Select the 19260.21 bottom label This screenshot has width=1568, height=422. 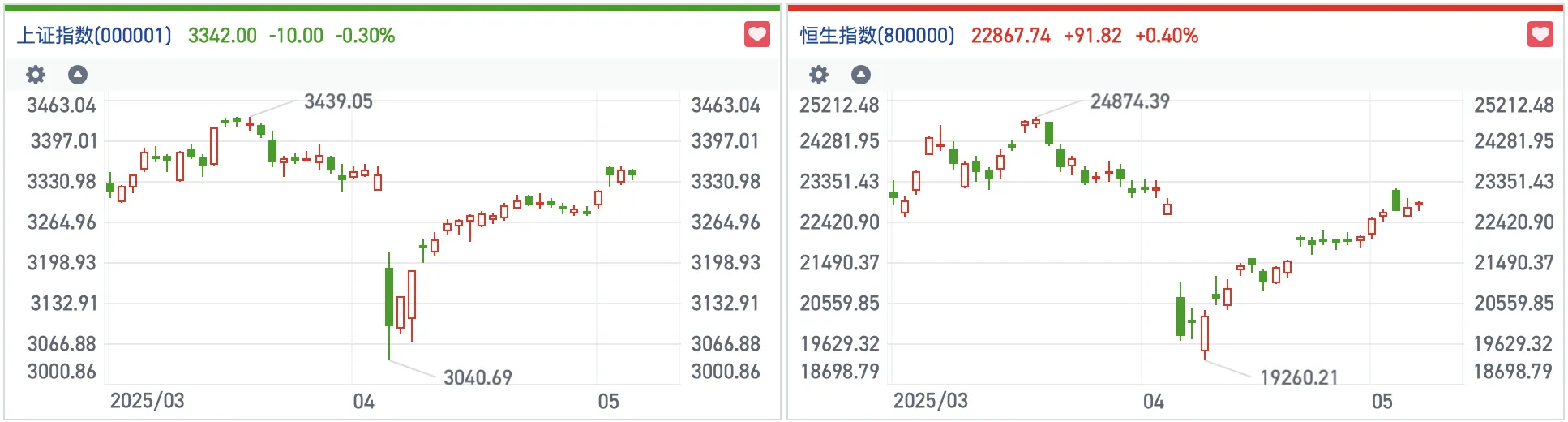click(1299, 377)
